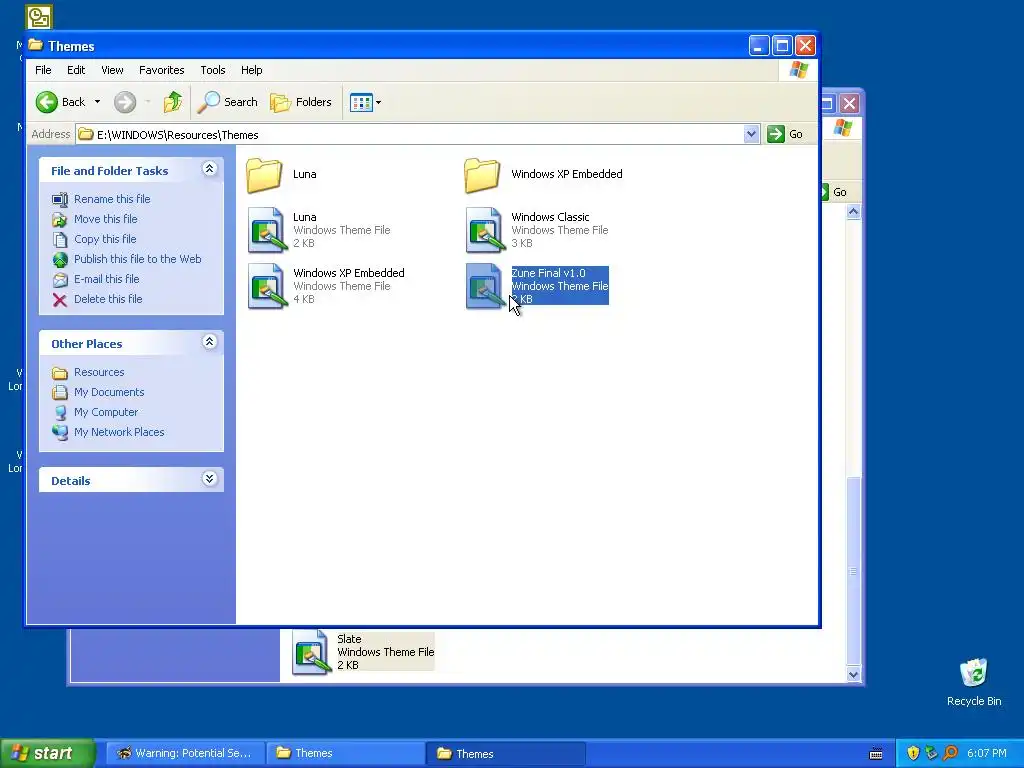Open the View menu
The height and width of the screenshot is (768, 1024).
coord(112,70)
